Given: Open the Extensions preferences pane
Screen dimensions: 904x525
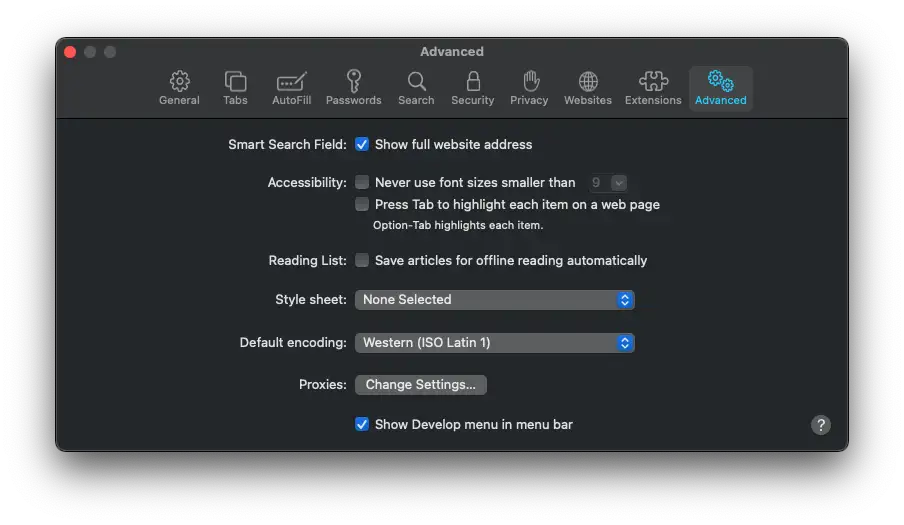Looking at the screenshot, I should [x=653, y=88].
